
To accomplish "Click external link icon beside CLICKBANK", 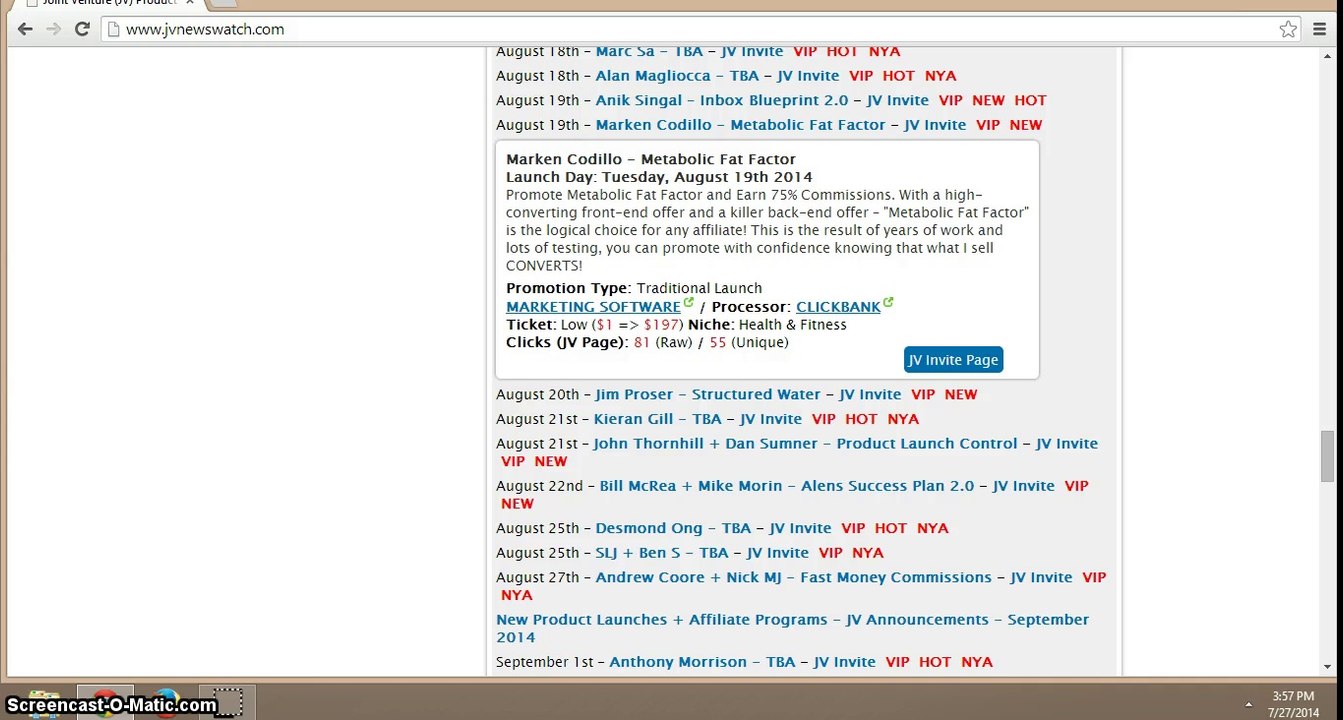I will tap(888, 303).
